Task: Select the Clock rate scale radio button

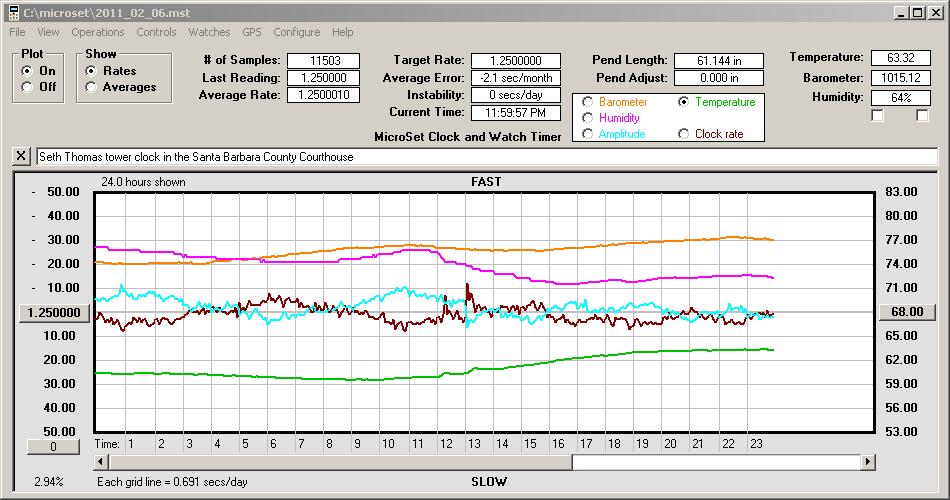Action: coord(683,134)
